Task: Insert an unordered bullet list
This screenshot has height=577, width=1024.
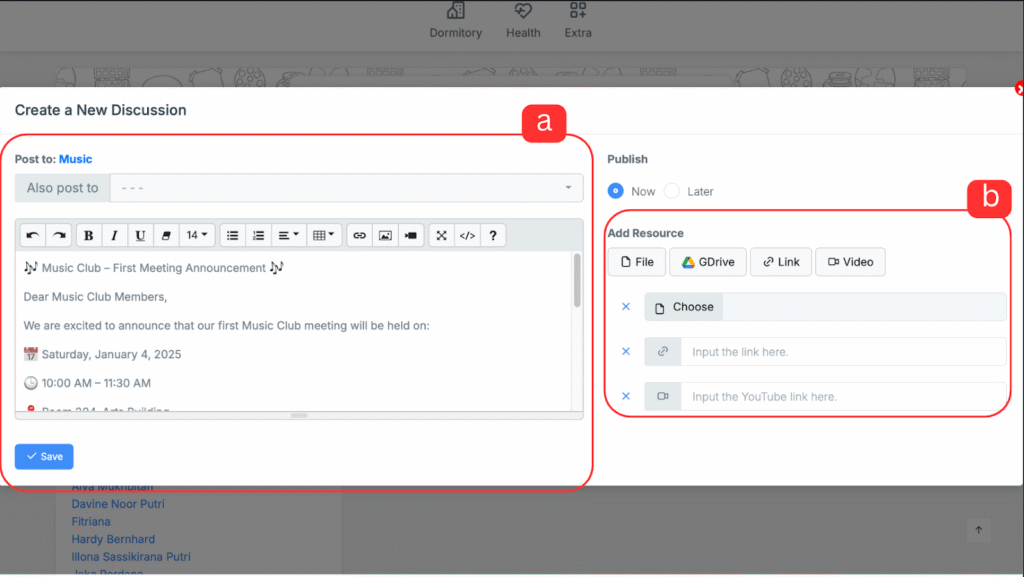Action: pyautogui.click(x=232, y=236)
